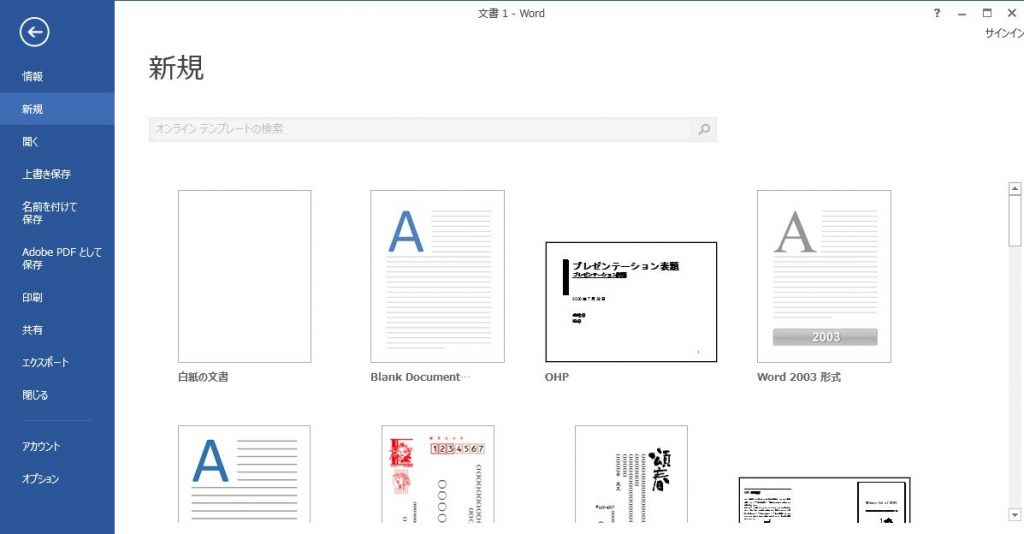Choose 上書き保存 in the sidebar
Screen dimensions: 1024x534
click(46, 174)
